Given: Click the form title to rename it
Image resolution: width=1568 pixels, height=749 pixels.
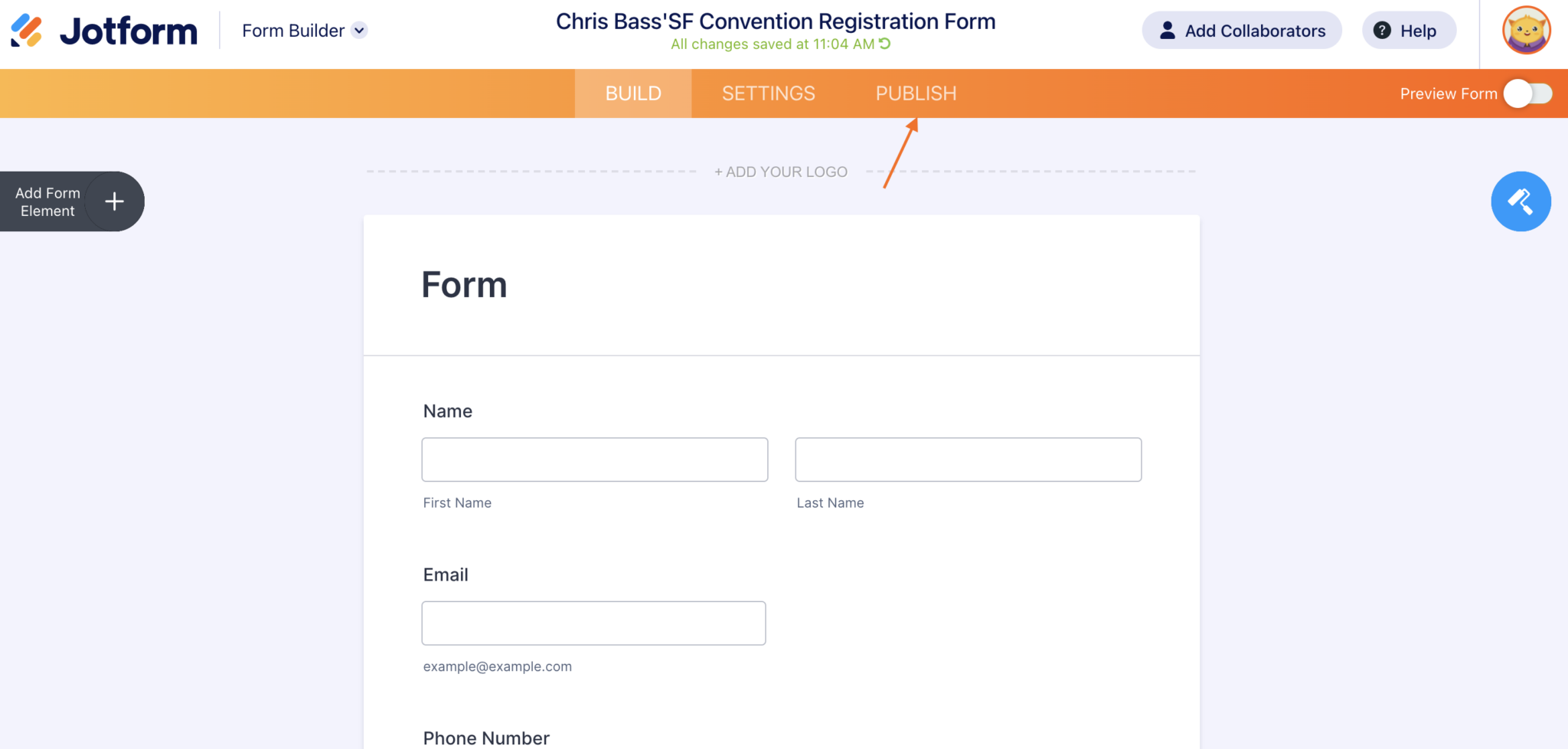Looking at the screenshot, I should [x=776, y=21].
